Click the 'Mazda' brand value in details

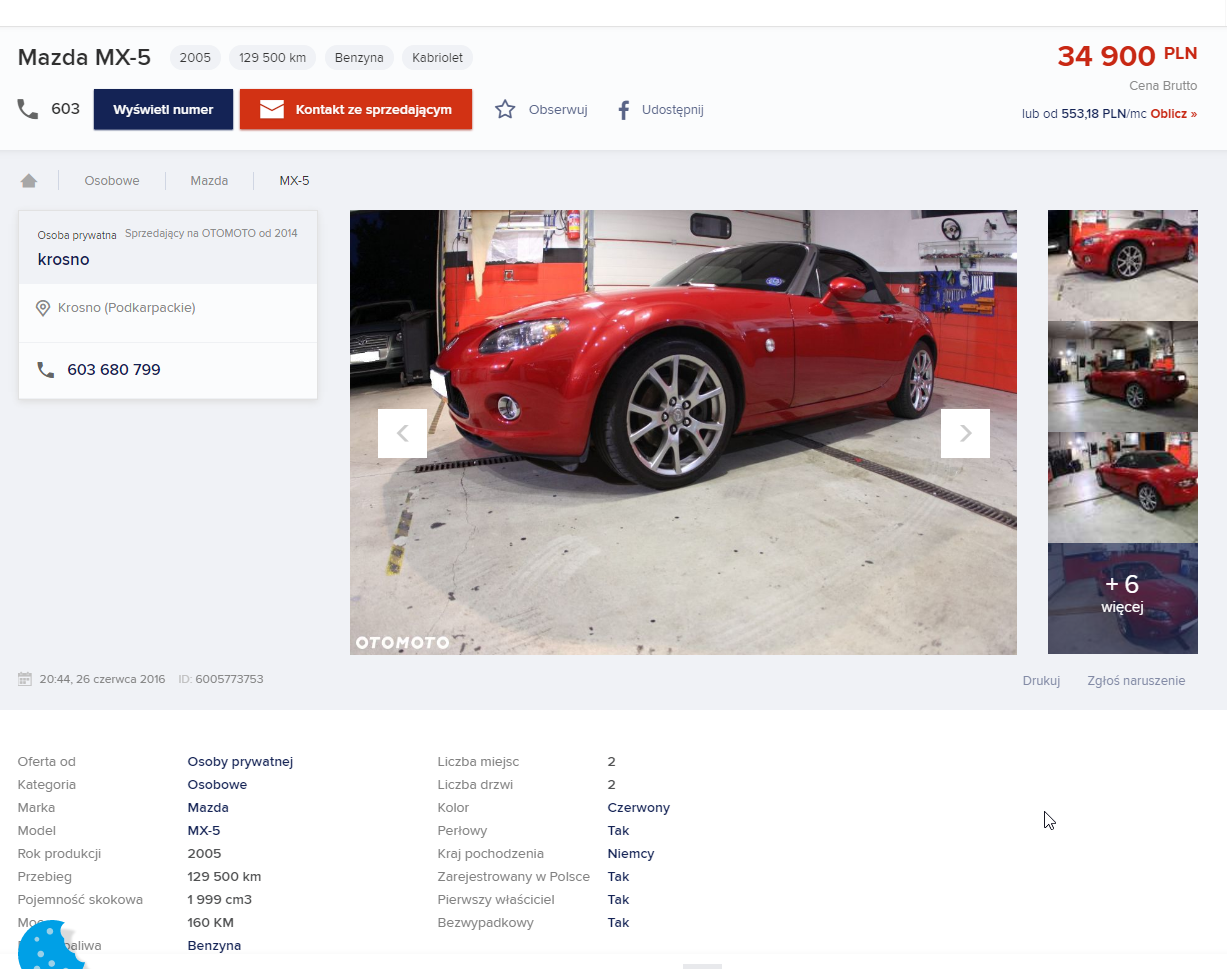pyautogui.click(x=208, y=808)
